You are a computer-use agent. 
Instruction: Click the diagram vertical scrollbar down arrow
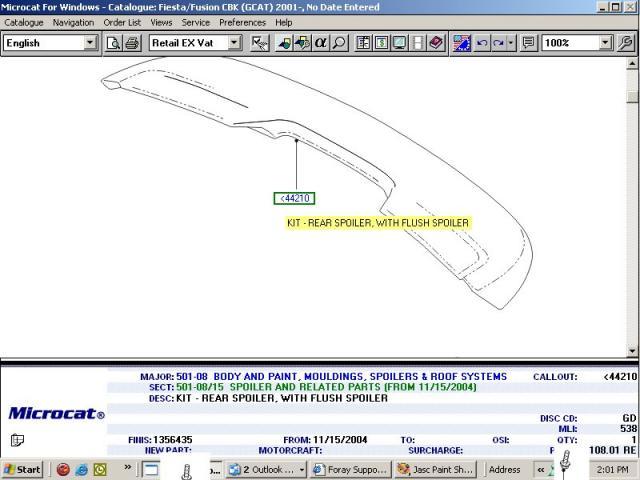632,350
